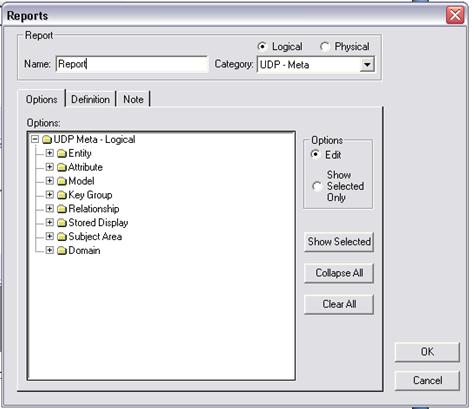Select the UDP Meta - Logical root label
Image resolution: width=474 pixels, height=409 pixels.
pyautogui.click(x=94, y=139)
